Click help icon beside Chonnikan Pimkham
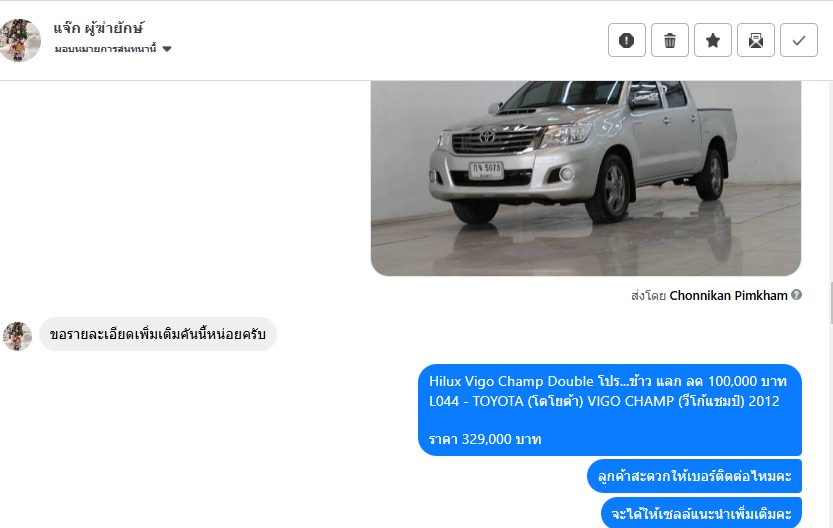 click(796, 295)
